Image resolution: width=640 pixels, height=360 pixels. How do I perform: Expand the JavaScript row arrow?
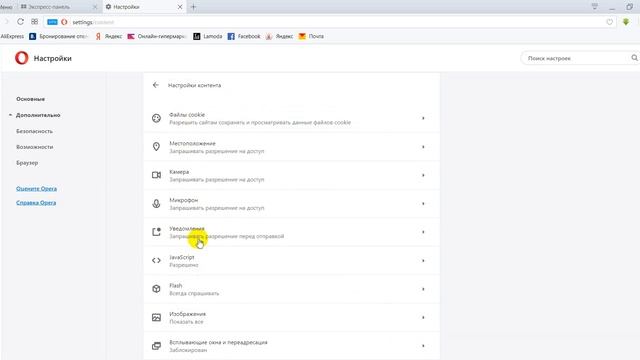[423, 260]
